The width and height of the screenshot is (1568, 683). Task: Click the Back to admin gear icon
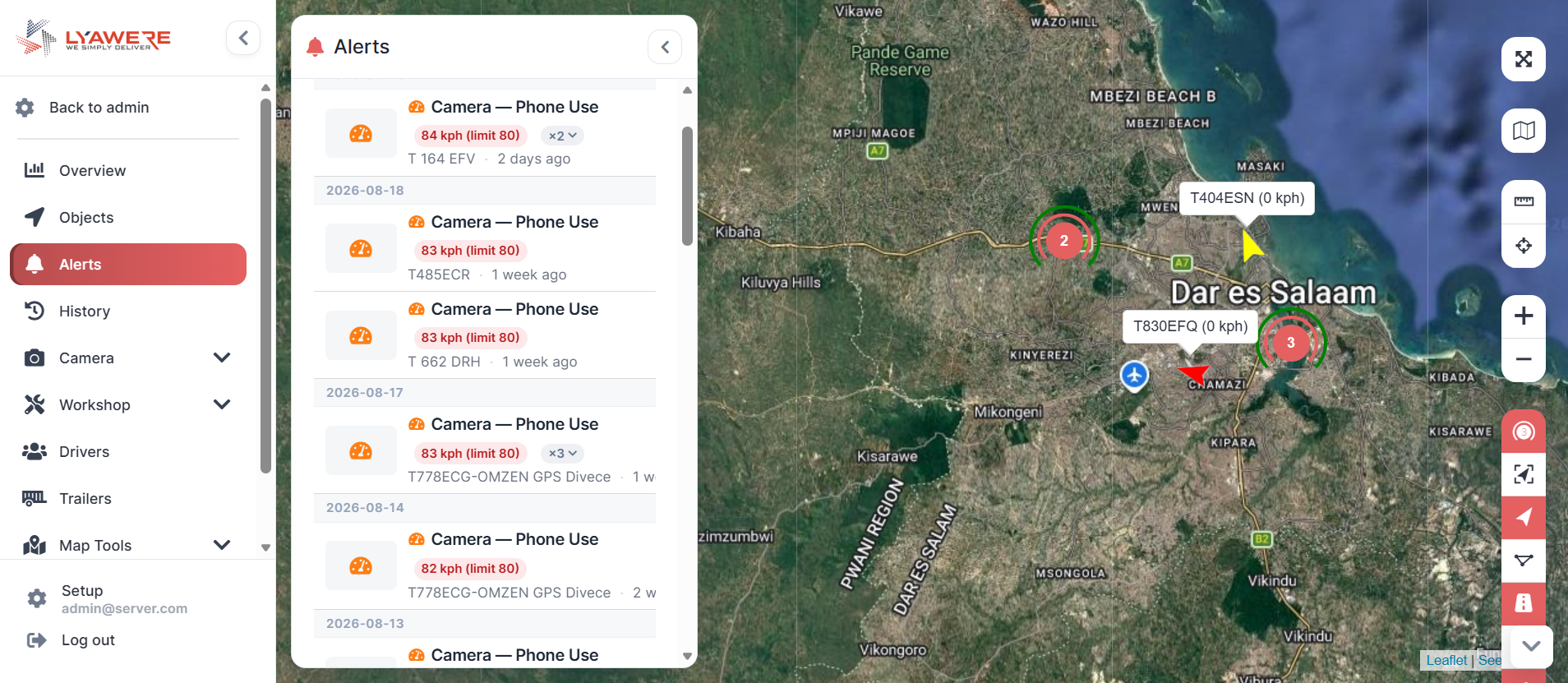coord(25,108)
